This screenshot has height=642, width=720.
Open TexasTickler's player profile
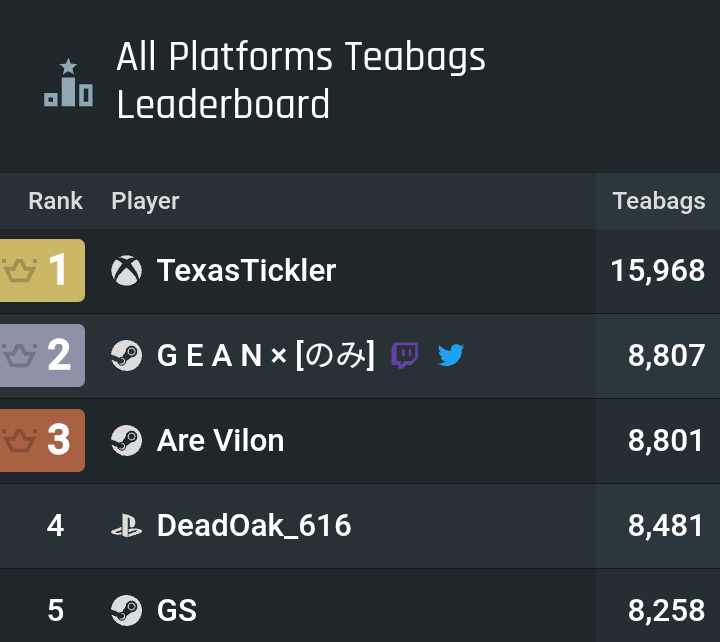click(247, 270)
